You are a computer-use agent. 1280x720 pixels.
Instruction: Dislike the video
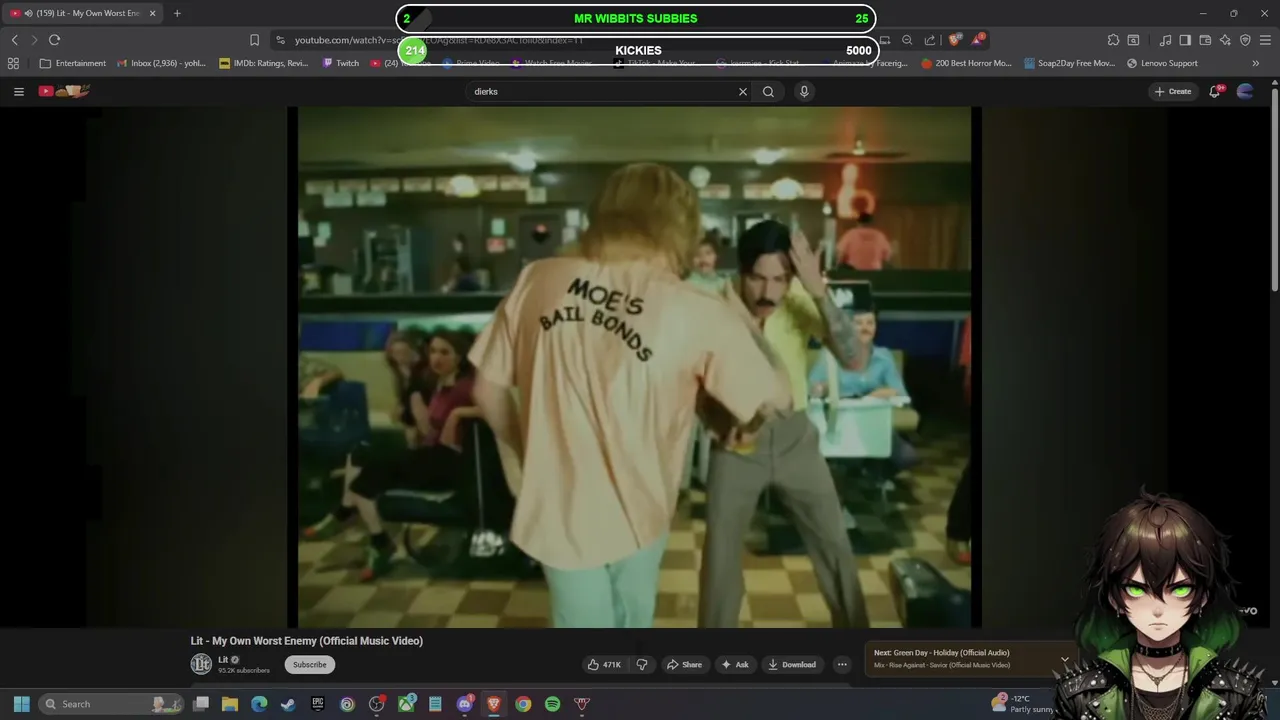[x=642, y=664]
